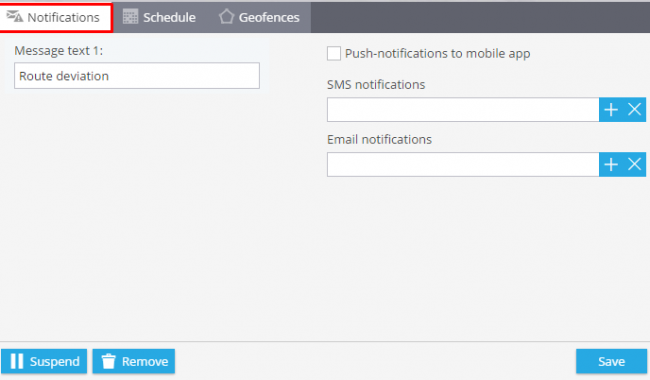Clear the Email notifications field with X

pos(634,165)
